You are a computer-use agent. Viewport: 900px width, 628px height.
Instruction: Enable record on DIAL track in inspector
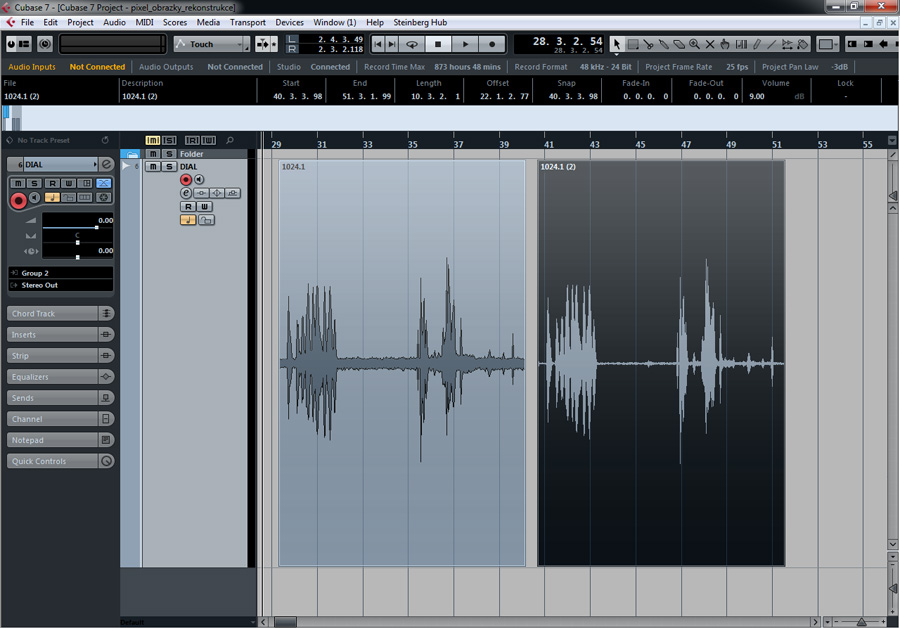[18, 200]
